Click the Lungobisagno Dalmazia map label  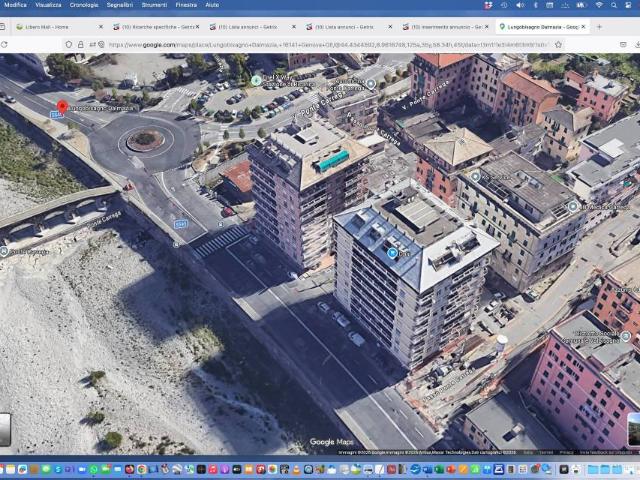[x=101, y=109]
